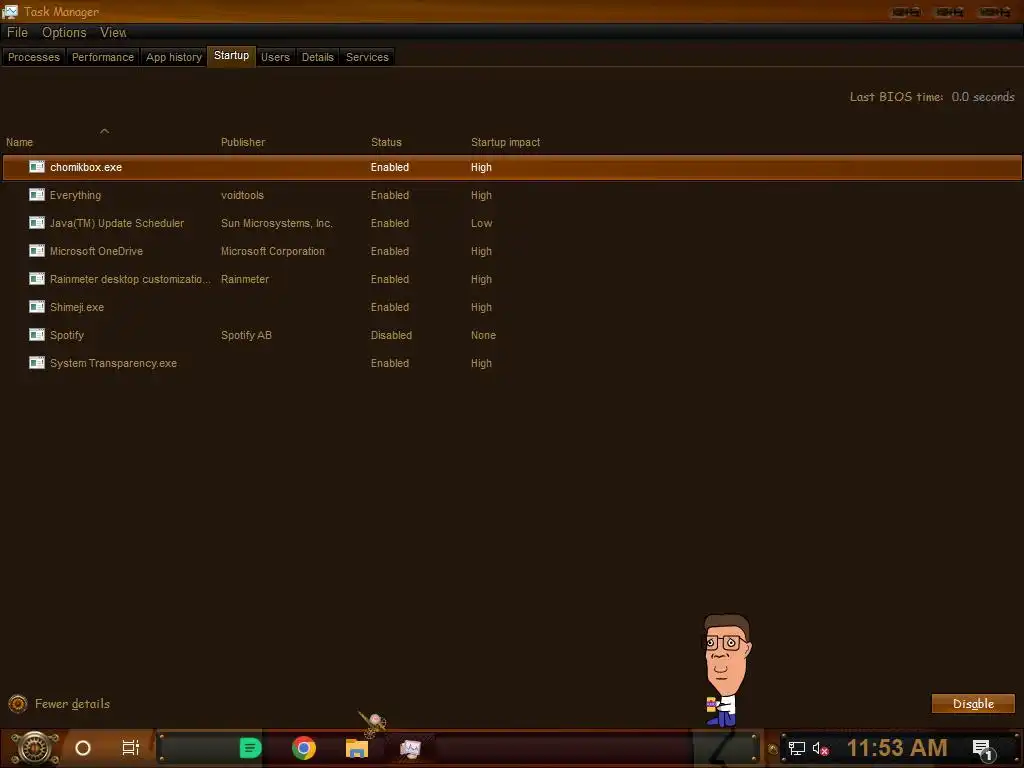The width and height of the screenshot is (1024, 768).
Task: Open Task View on the taskbar
Action: tap(131, 748)
